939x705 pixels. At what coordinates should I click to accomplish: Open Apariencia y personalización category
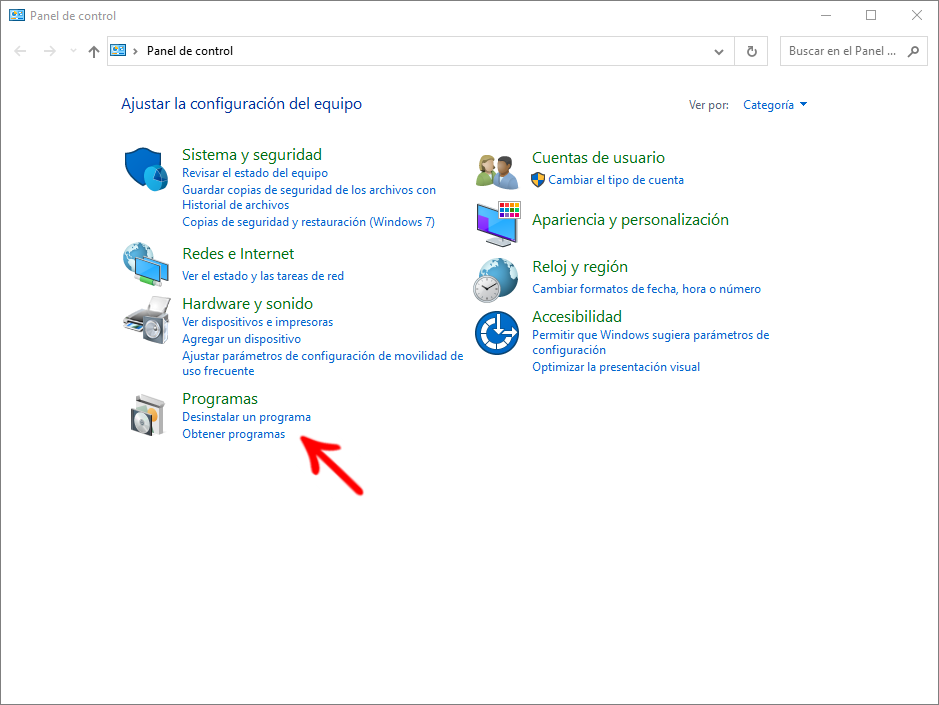[631, 220]
